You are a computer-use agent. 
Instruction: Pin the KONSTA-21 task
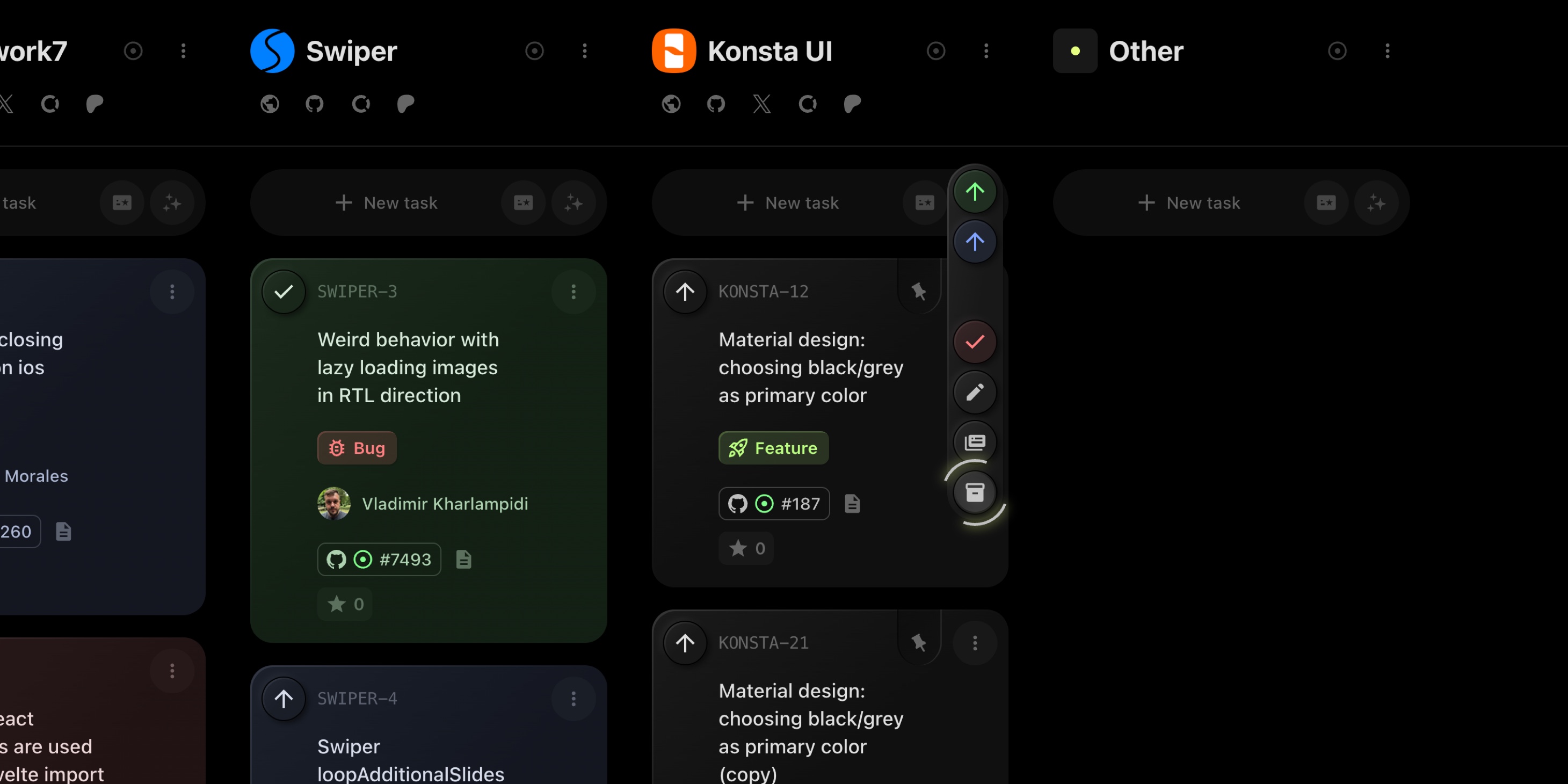[919, 643]
